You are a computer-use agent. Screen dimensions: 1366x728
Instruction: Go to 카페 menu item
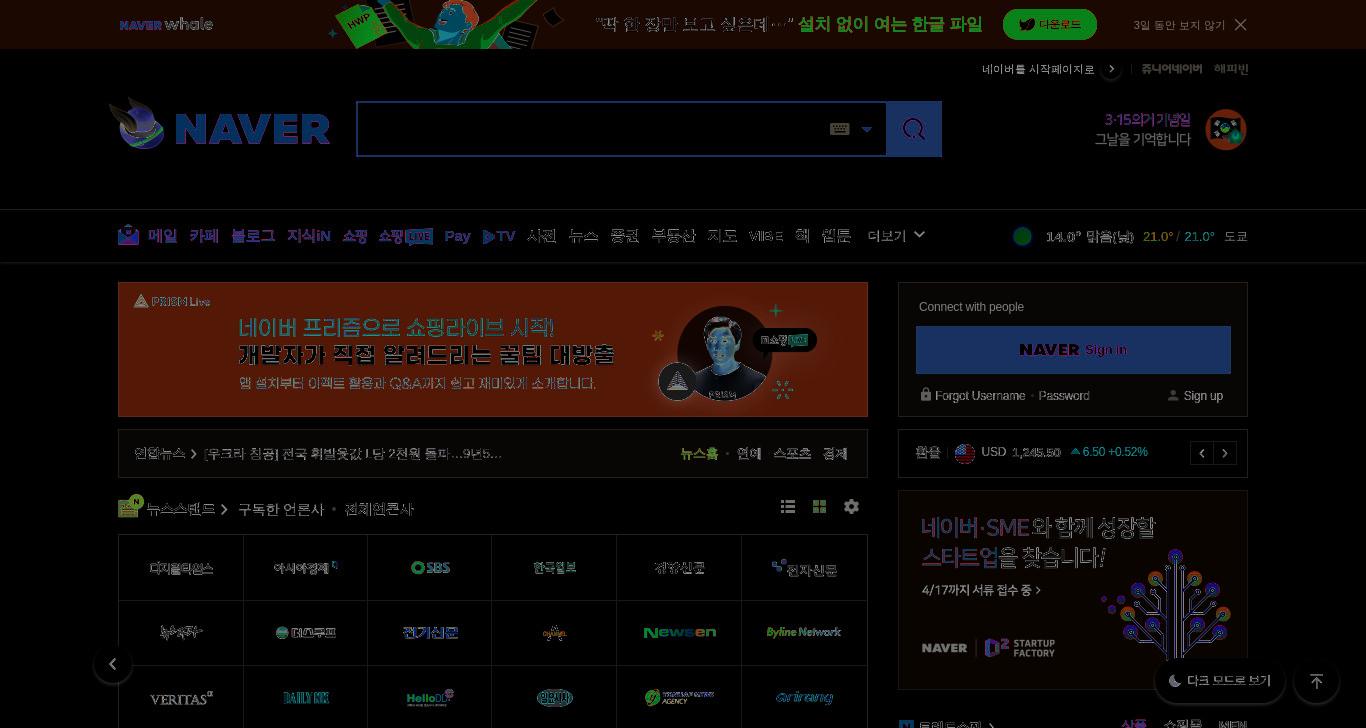(204, 236)
